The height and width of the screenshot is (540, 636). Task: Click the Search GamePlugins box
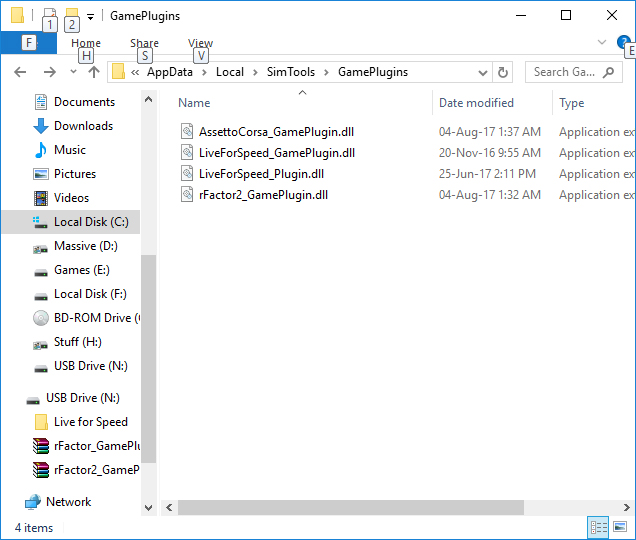[573, 72]
